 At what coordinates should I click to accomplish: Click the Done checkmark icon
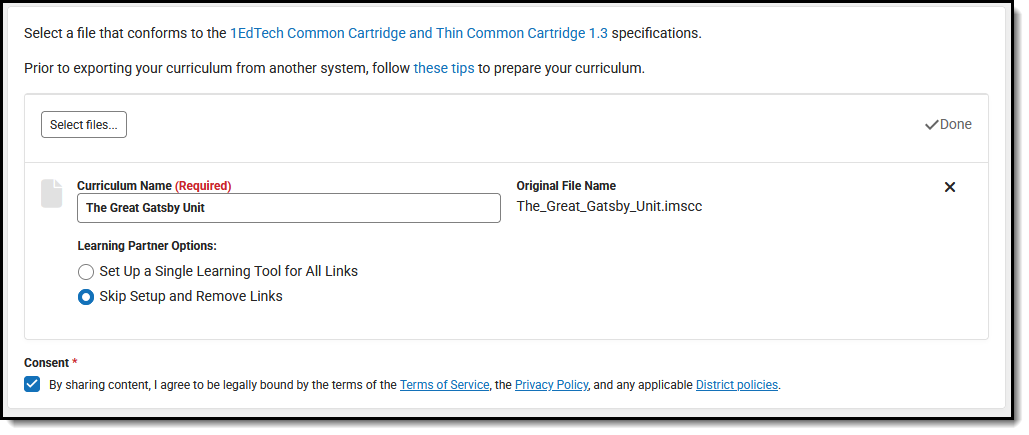pyautogui.click(x=931, y=125)
